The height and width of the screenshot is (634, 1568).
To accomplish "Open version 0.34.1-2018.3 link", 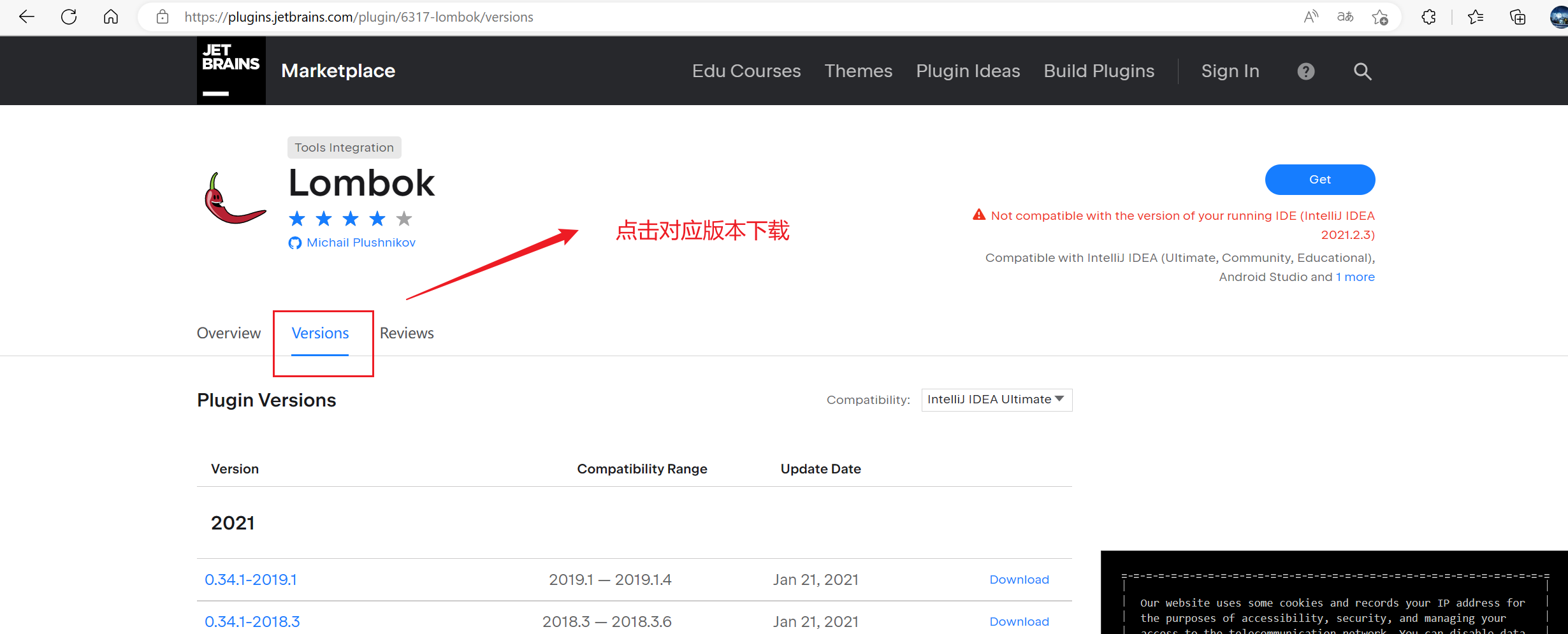I will tap(252, 622).
